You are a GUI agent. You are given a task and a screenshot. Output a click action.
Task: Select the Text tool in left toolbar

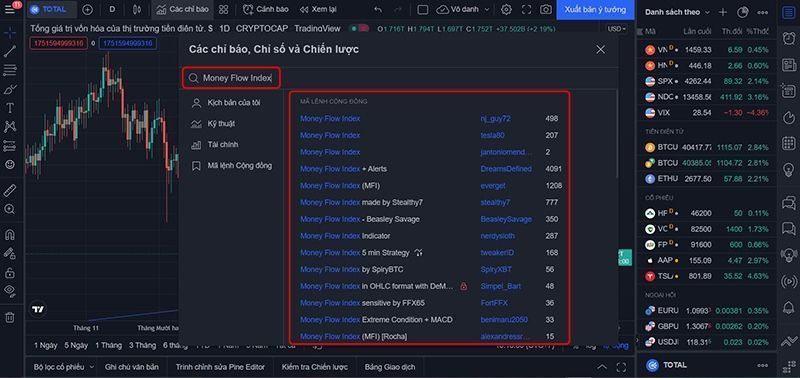[x=10, y=108]
